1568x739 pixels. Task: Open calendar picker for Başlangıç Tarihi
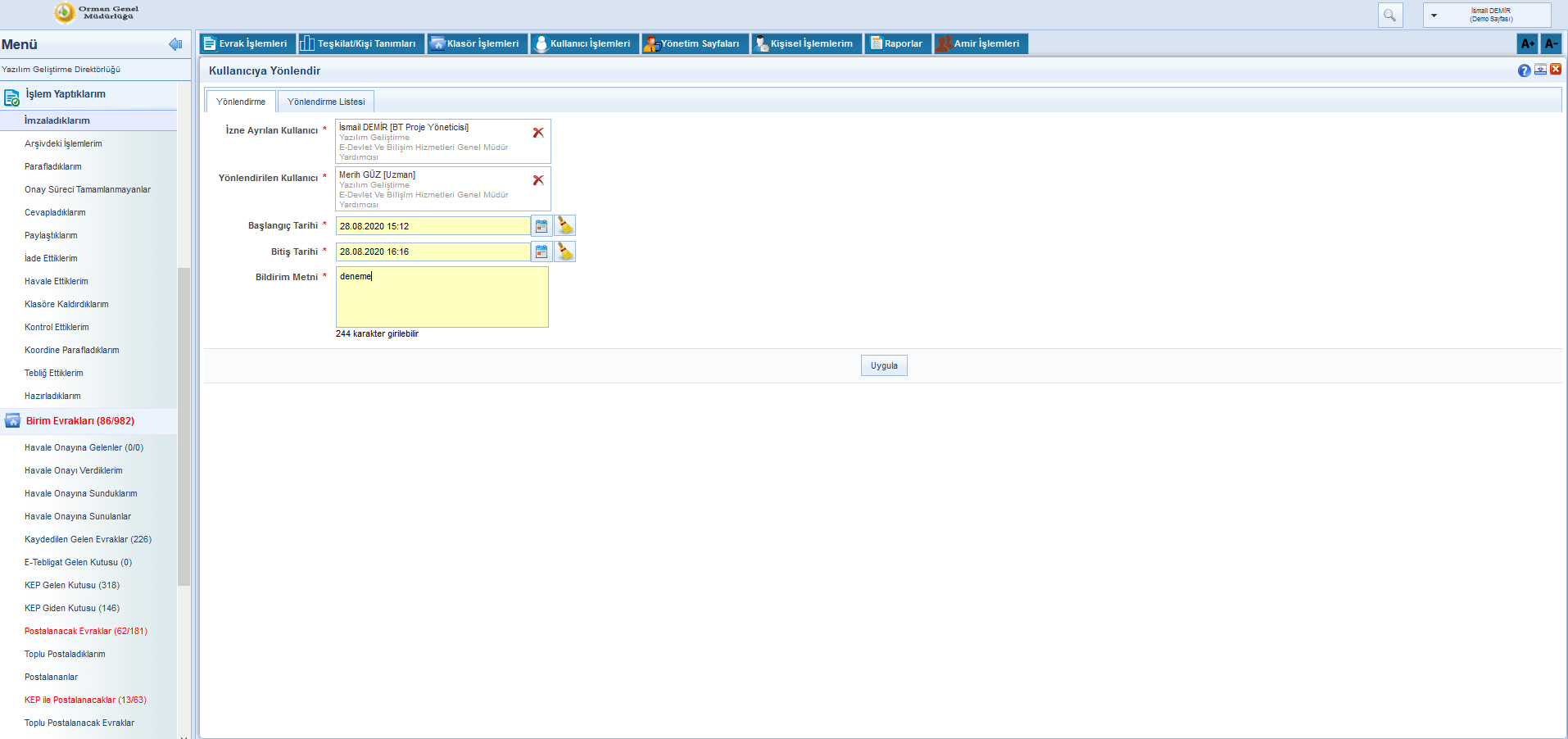(542, 226)
